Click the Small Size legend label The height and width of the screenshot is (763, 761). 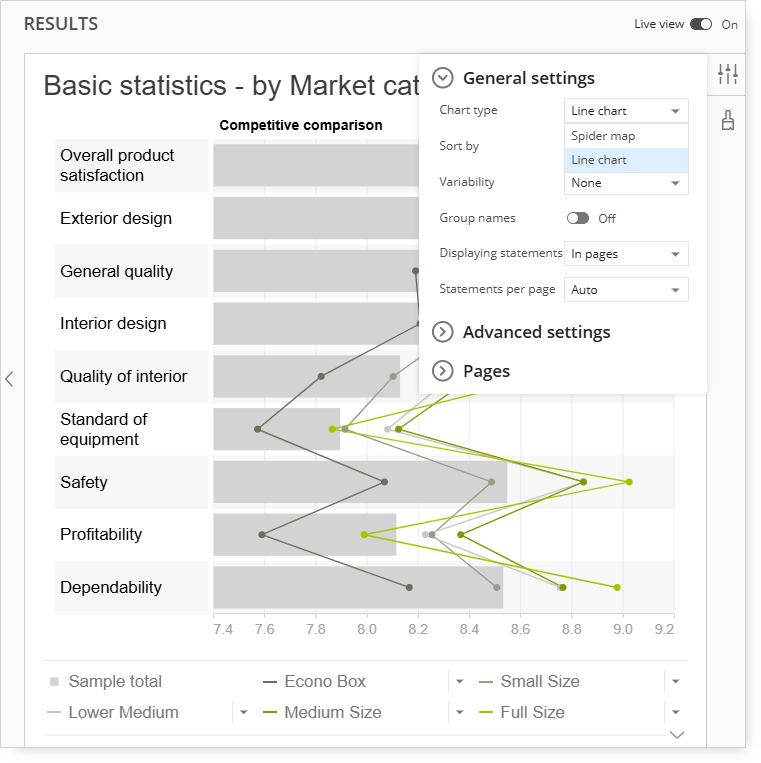(x=540, y=681)
